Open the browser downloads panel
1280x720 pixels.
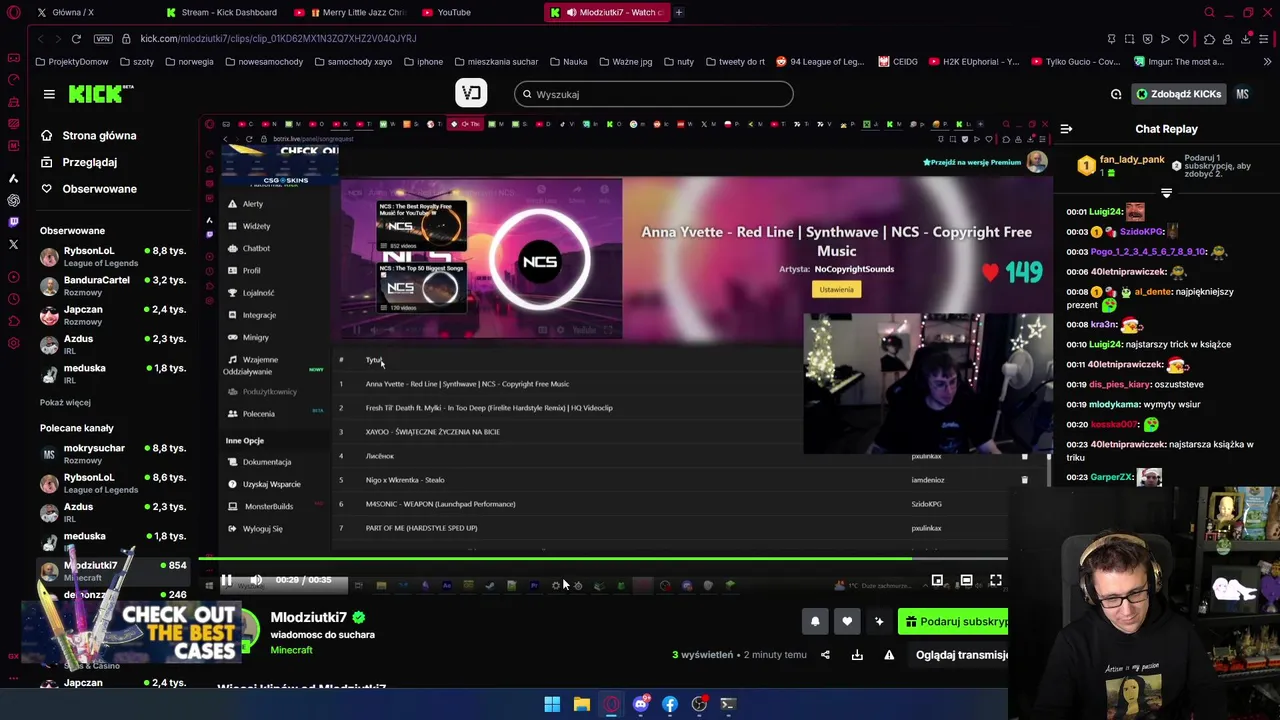[1246, 39]
